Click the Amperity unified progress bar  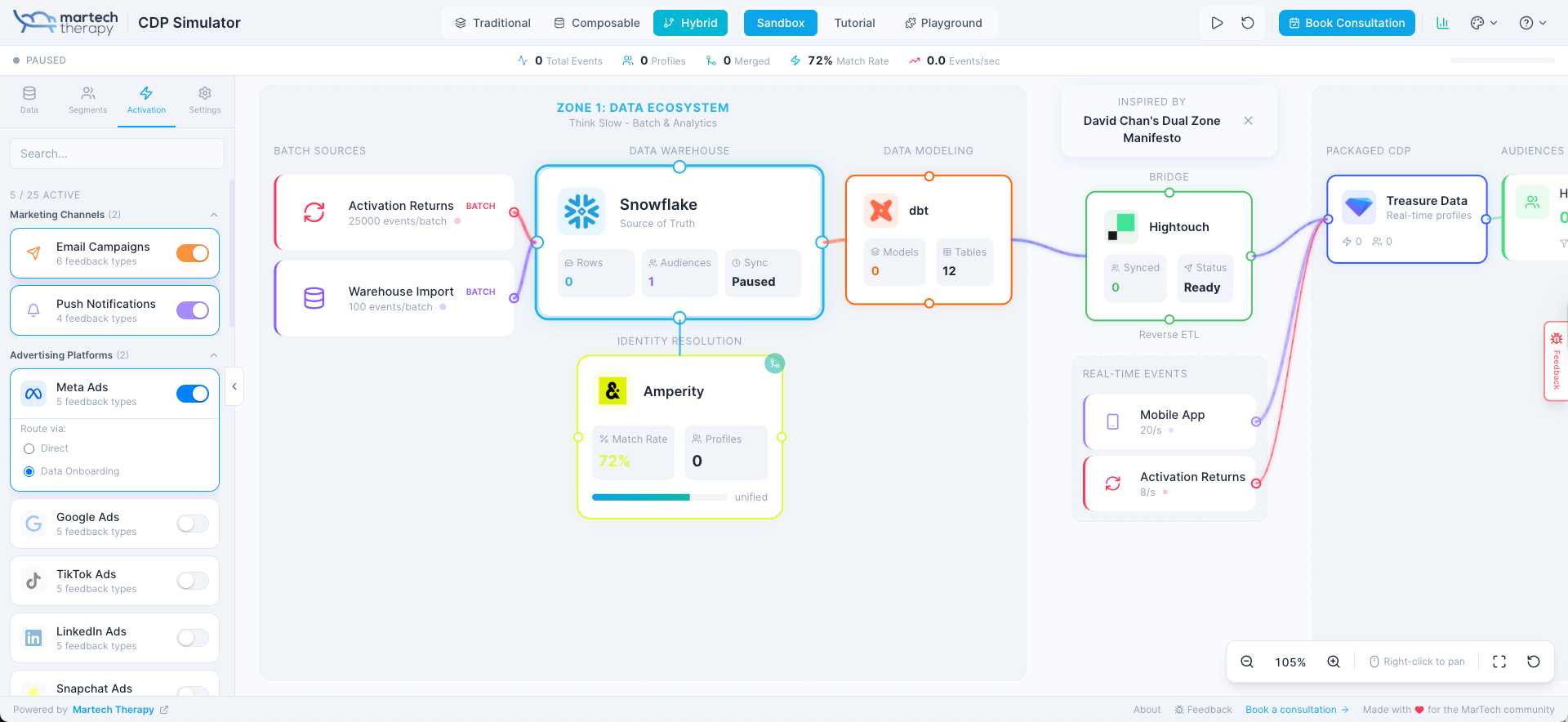click(659, 497)
